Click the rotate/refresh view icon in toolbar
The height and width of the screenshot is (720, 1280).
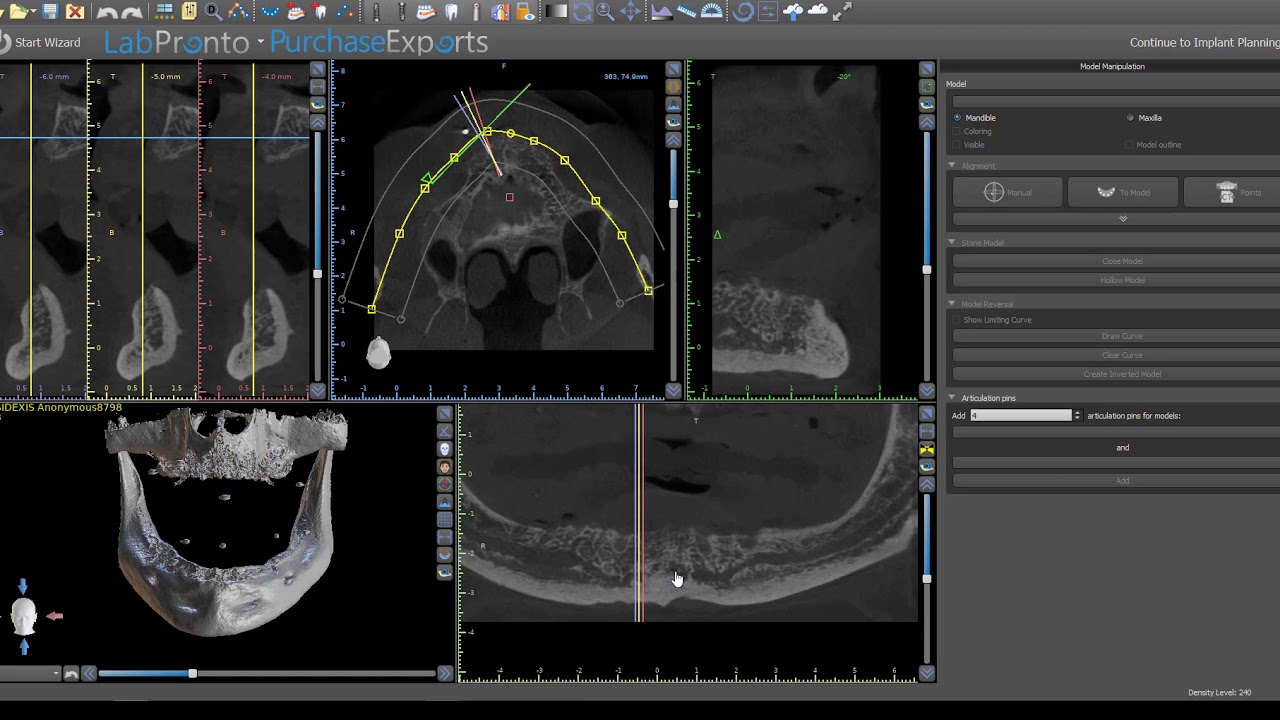point(581,11)
